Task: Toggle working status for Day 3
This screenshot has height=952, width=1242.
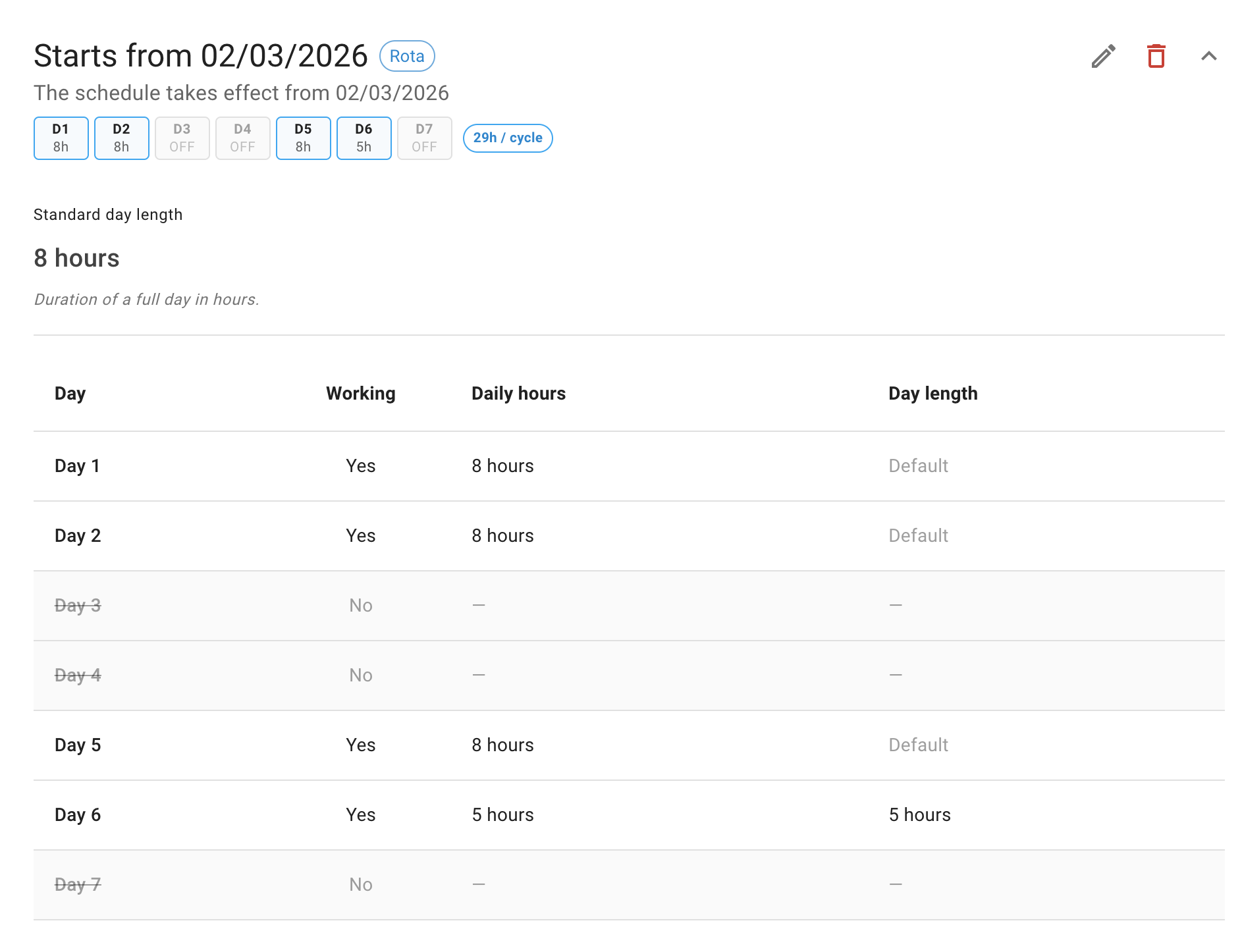Action: coord(360,605)
